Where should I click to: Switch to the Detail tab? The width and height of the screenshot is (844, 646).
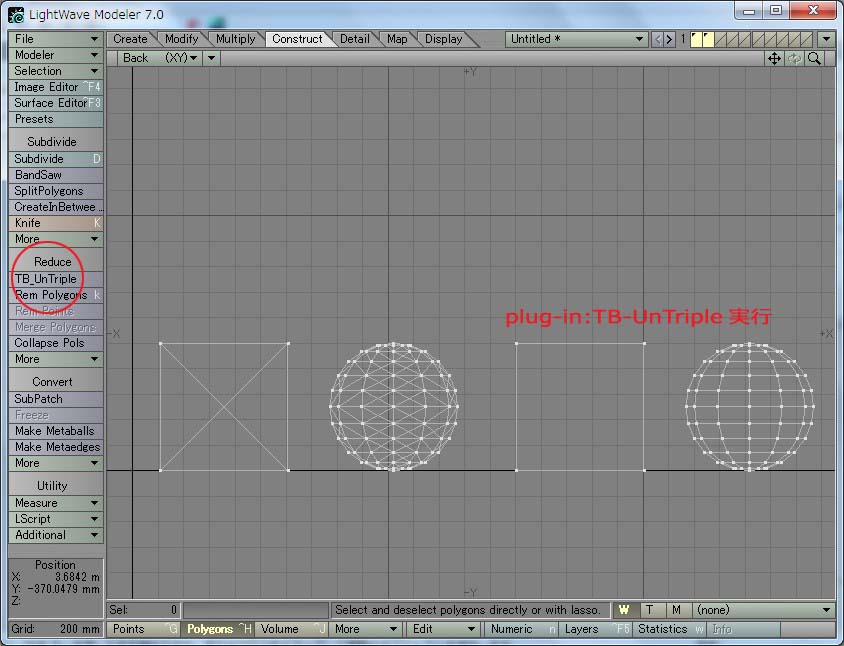(355, 39)
